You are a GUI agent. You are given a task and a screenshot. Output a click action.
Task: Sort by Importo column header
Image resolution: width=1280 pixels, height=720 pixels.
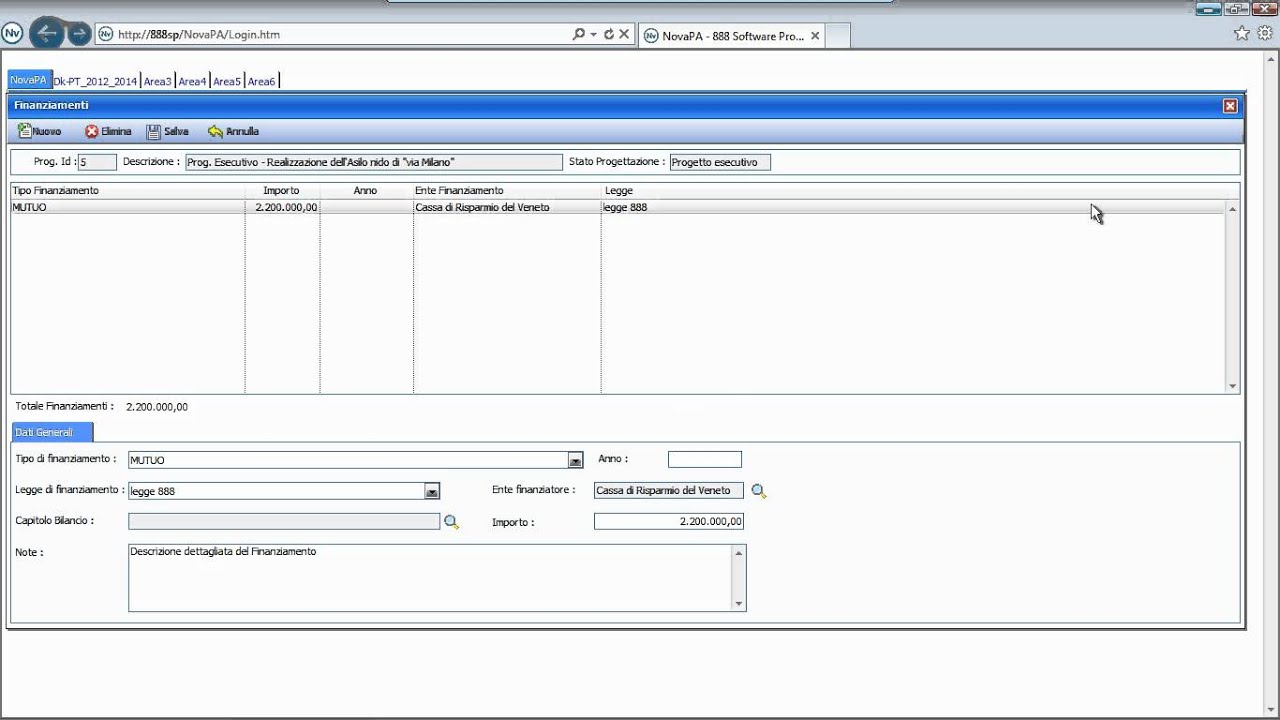tap(282, 190)
